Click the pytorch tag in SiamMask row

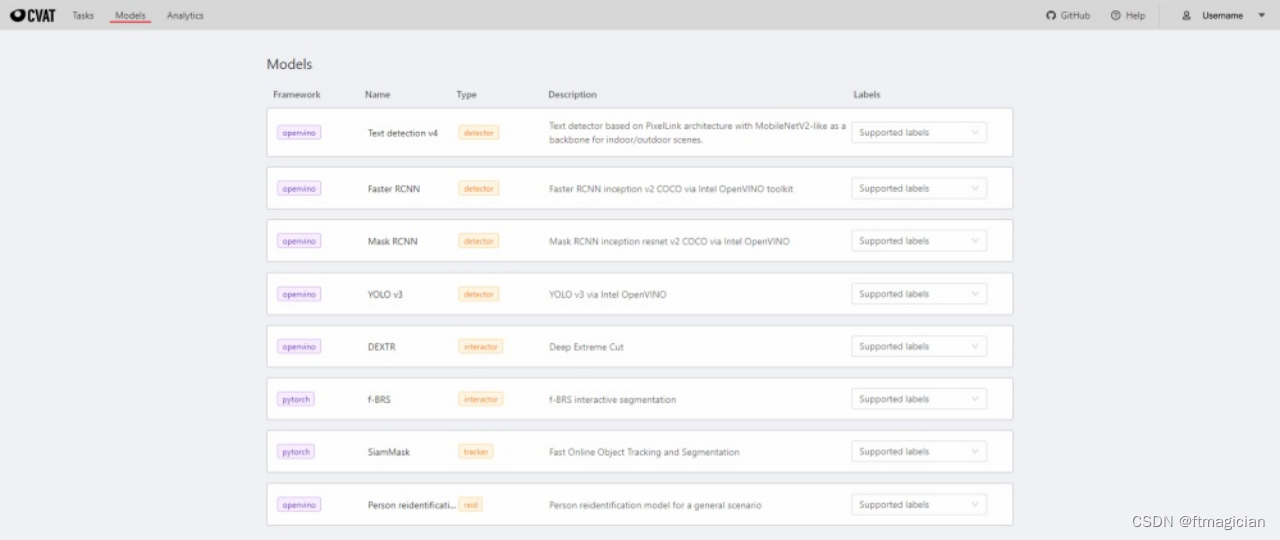pyautogui.click(x=296, y=452)
